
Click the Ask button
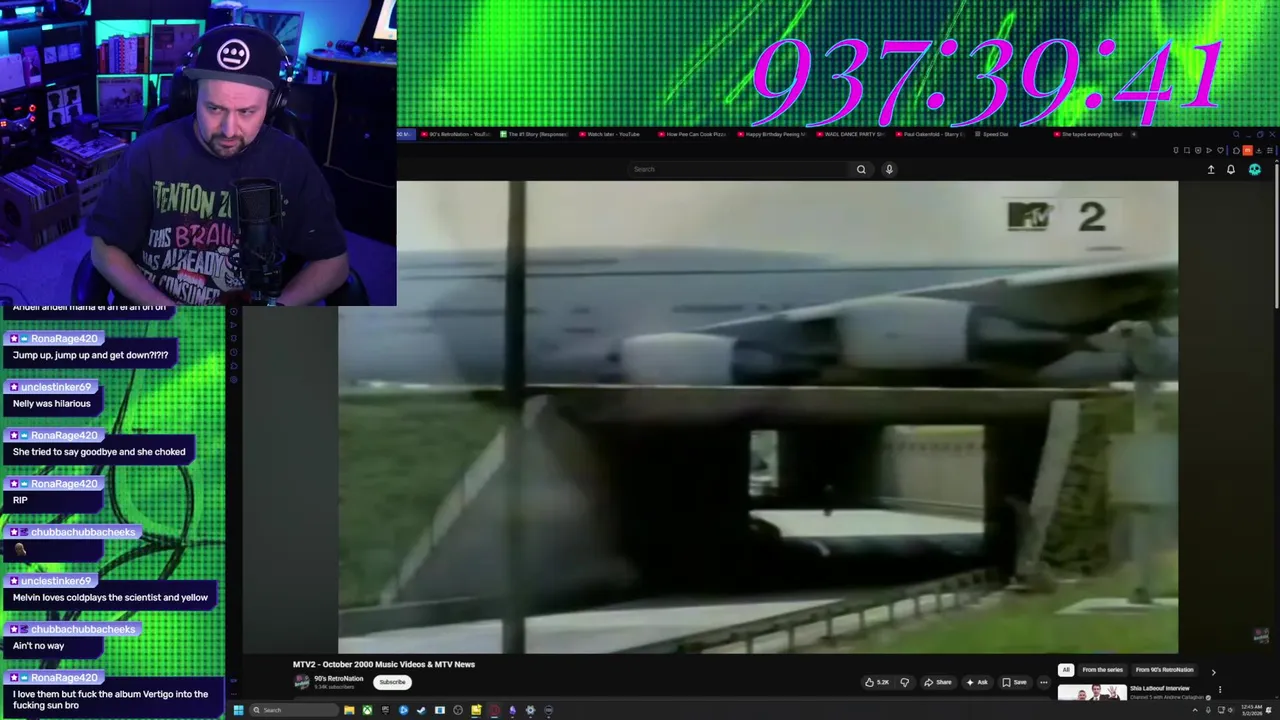977,682
